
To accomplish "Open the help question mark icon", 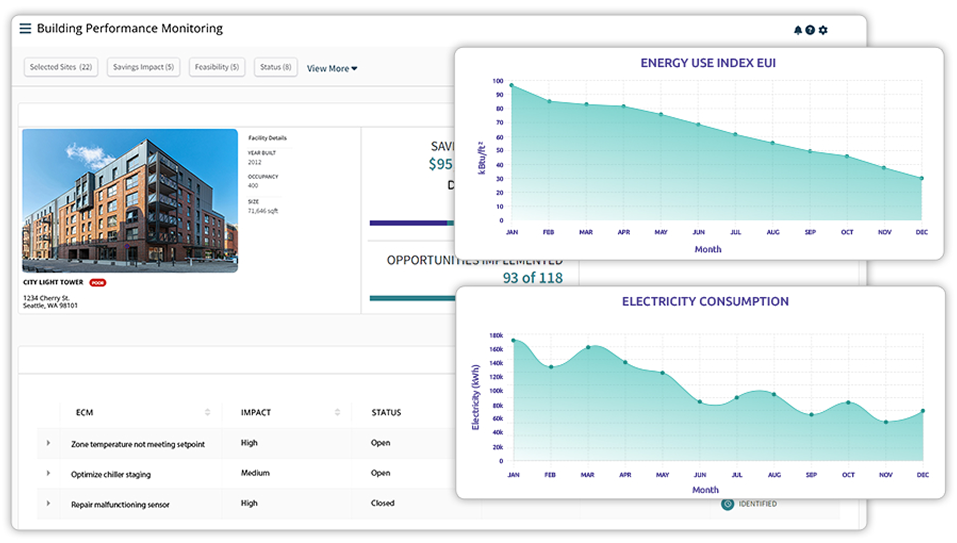I will (810, 30).
